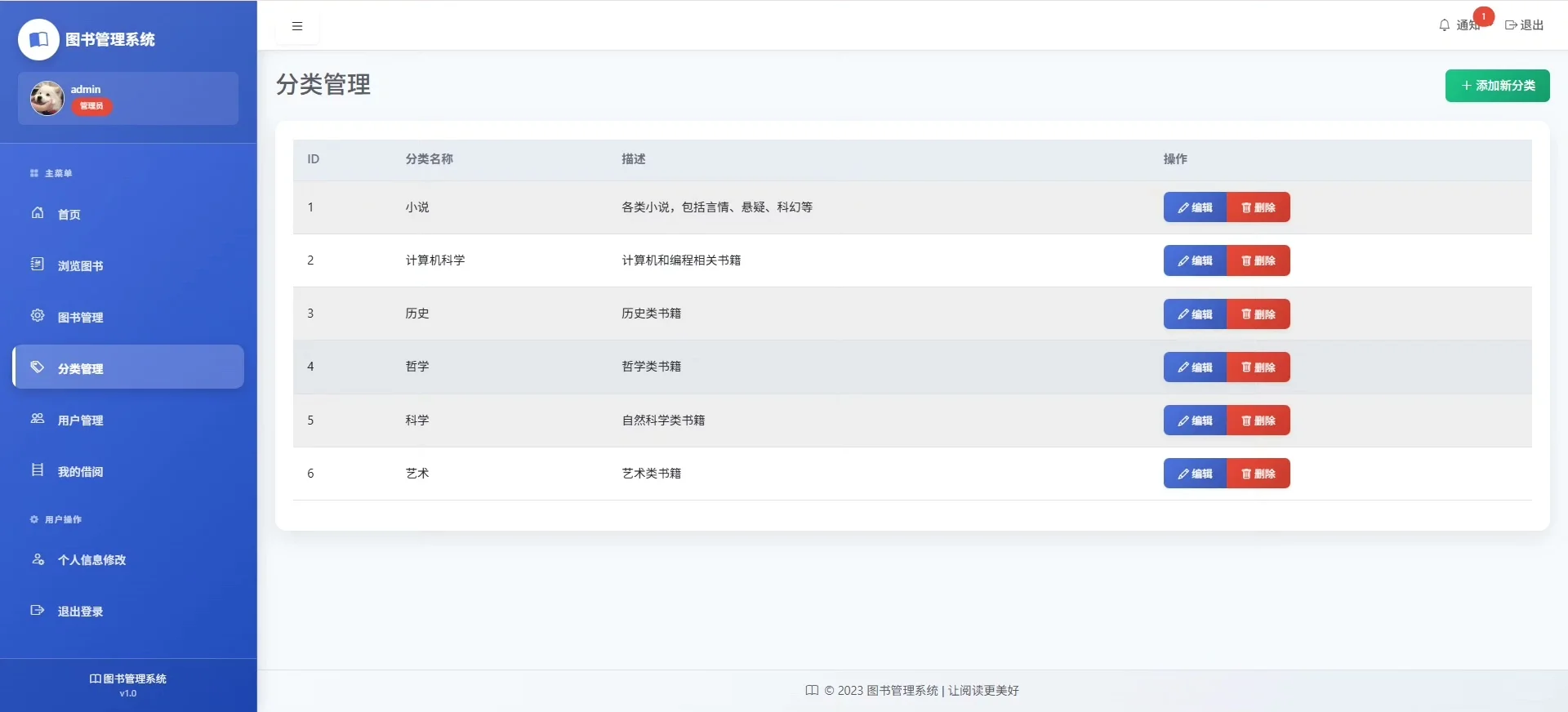Click the footer copyright text 让阅读更美好
Screen dimensions: 1568x712
coord(983,691)
